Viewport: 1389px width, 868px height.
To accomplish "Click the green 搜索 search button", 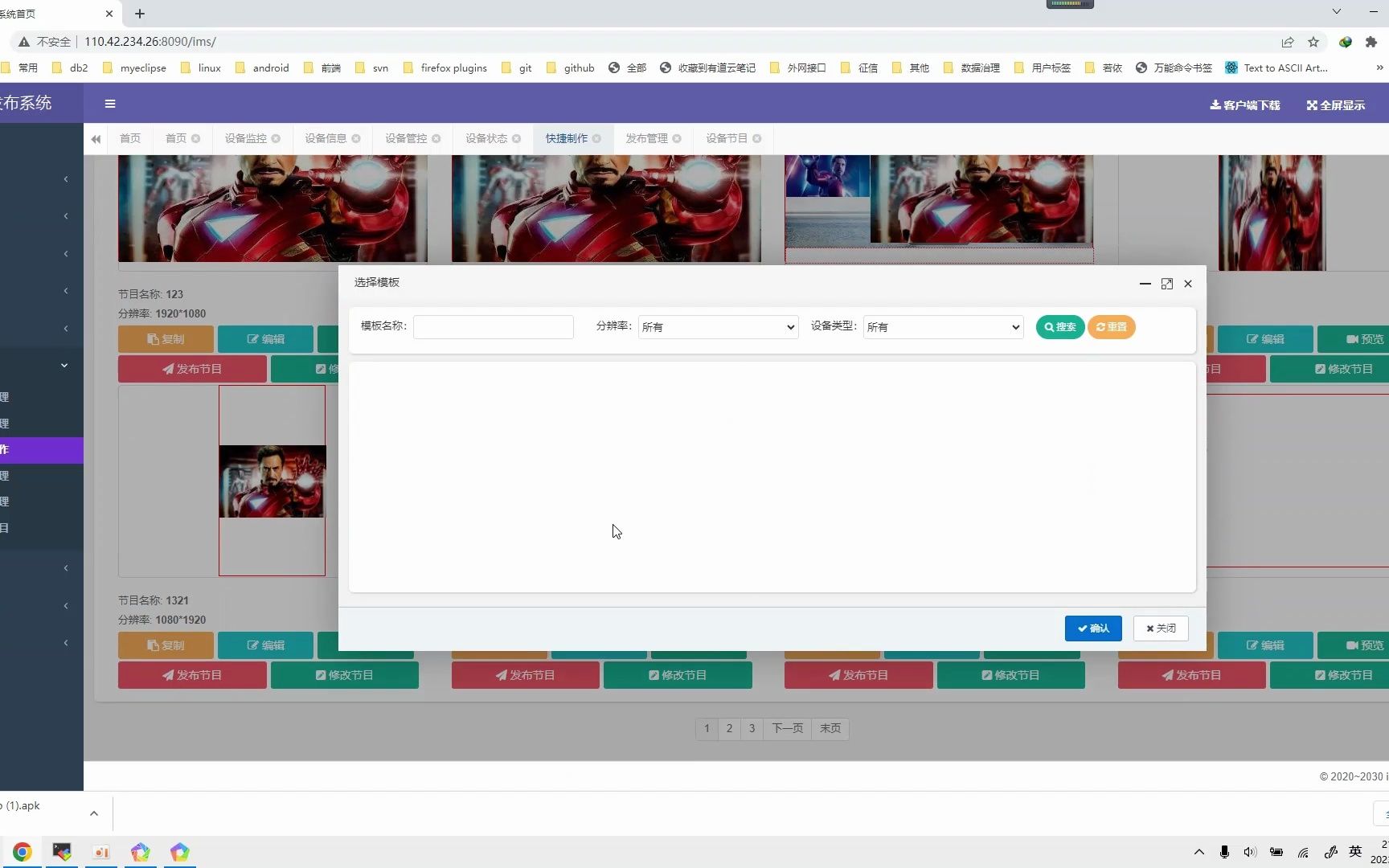I will point(1060,327).
